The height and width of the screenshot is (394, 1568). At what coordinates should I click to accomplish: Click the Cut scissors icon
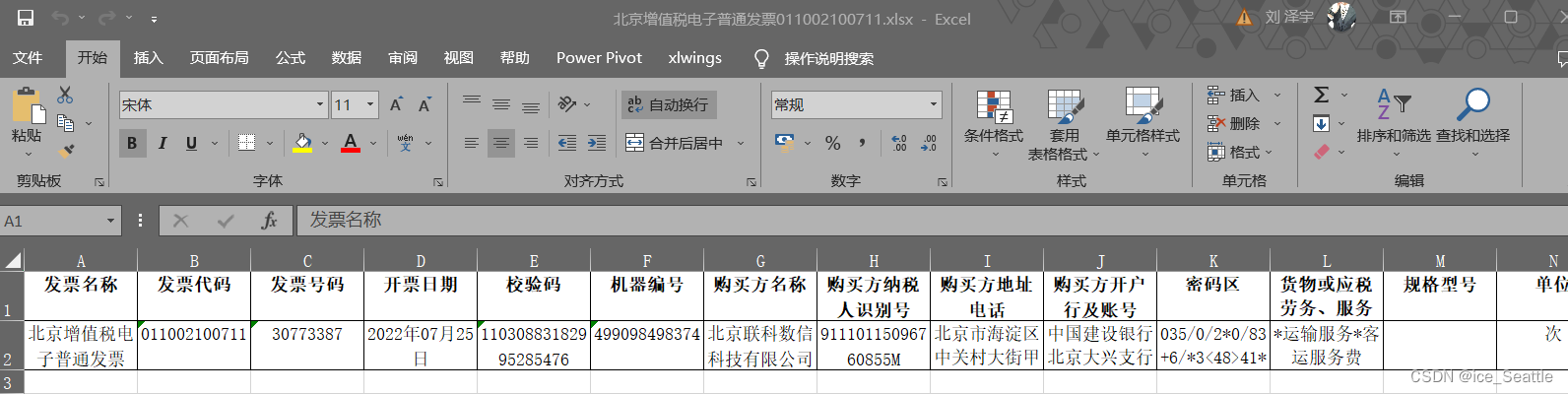tap(65, 95)
